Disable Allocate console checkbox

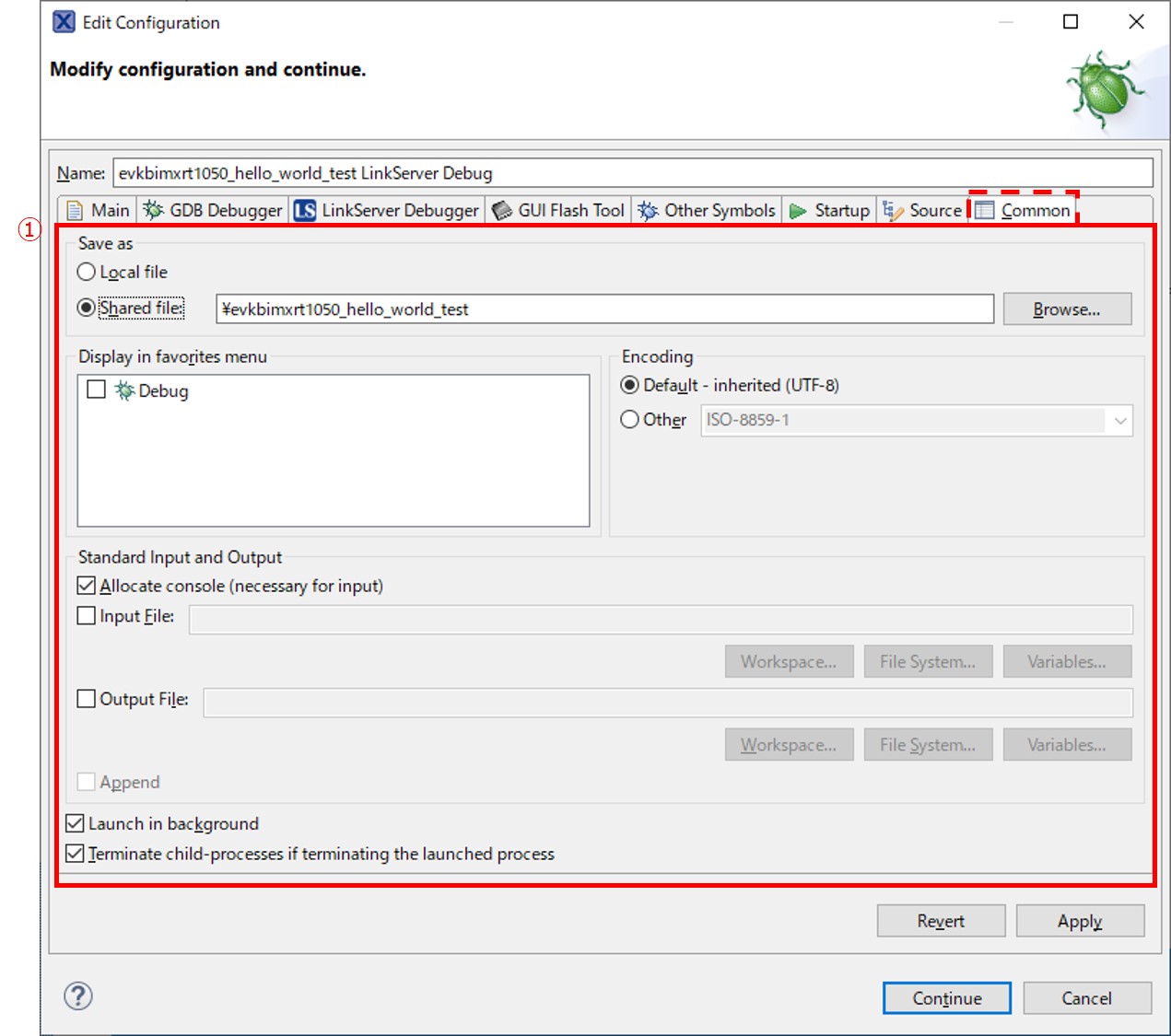(87, 586)
